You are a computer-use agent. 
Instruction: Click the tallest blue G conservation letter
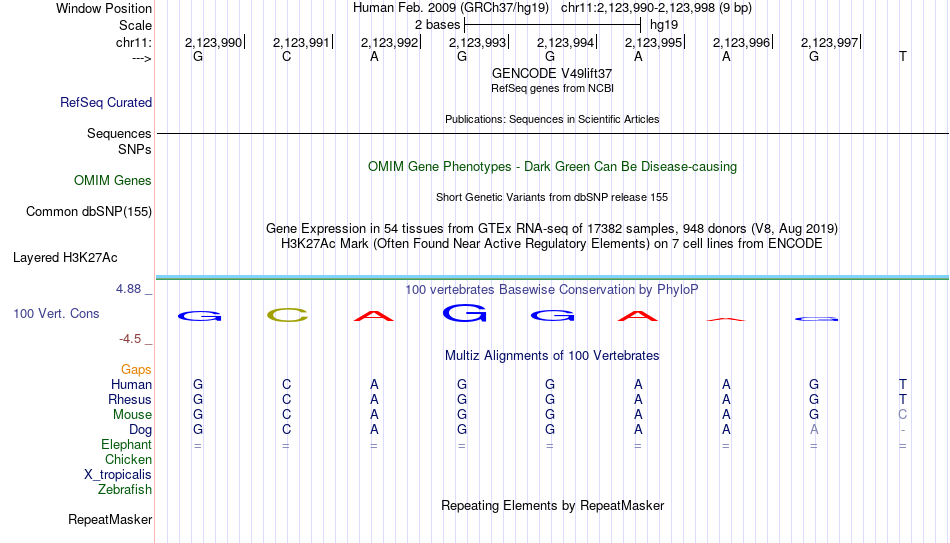tap(465, 313)
